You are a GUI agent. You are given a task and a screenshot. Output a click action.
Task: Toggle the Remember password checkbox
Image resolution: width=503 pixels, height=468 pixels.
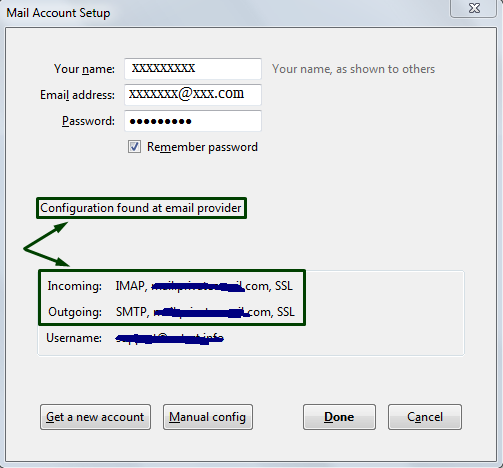pos(134,147)
